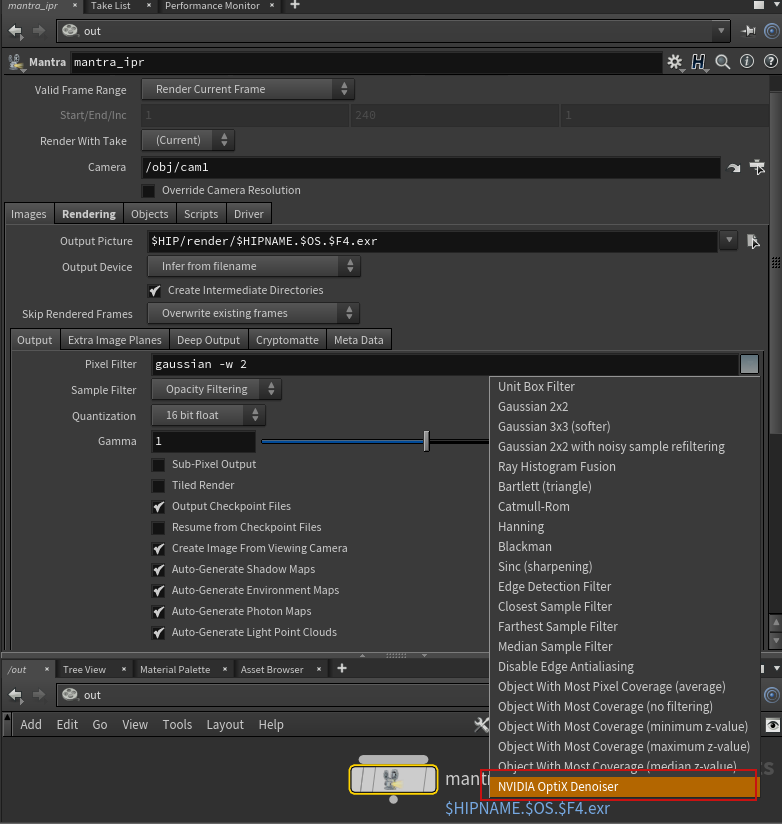Uncheck Auto-Generate Environment Maps
Screen dimensions: 782x824
coord(158,591)
